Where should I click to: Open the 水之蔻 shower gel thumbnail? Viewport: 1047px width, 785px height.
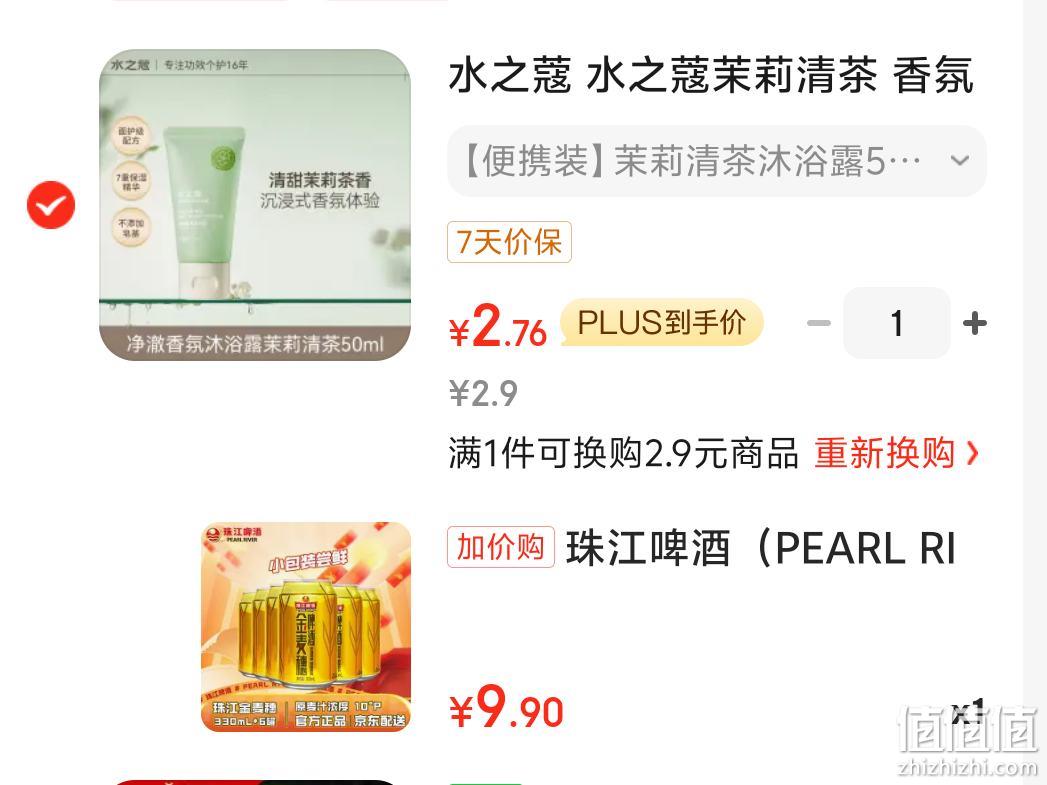255,204
